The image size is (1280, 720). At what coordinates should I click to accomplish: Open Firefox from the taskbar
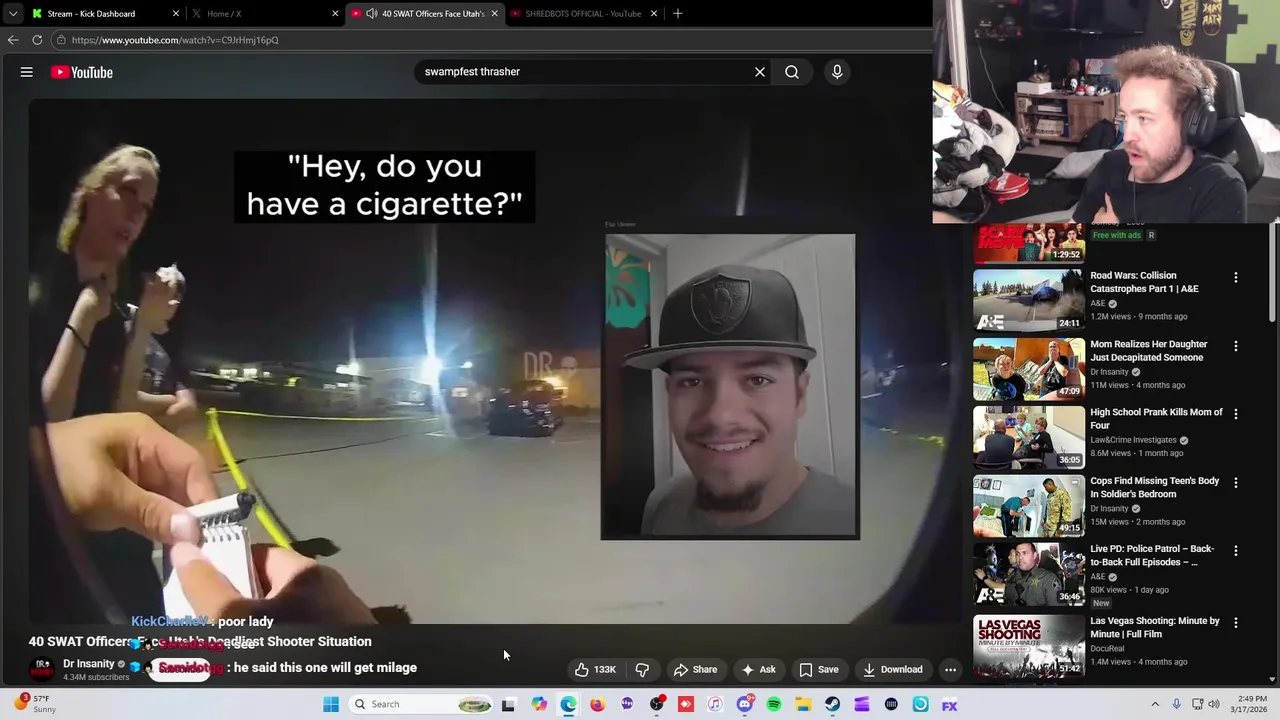tap(598, 704)
